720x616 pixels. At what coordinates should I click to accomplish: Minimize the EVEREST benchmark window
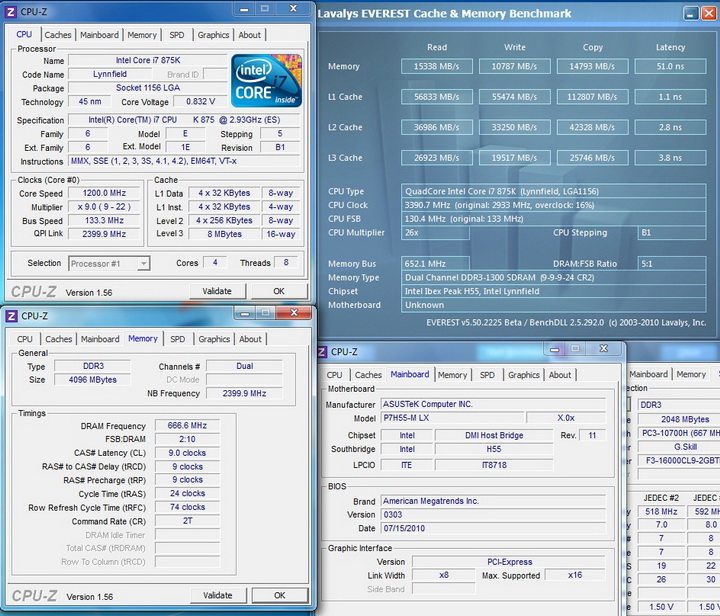(x=691, y=14)
